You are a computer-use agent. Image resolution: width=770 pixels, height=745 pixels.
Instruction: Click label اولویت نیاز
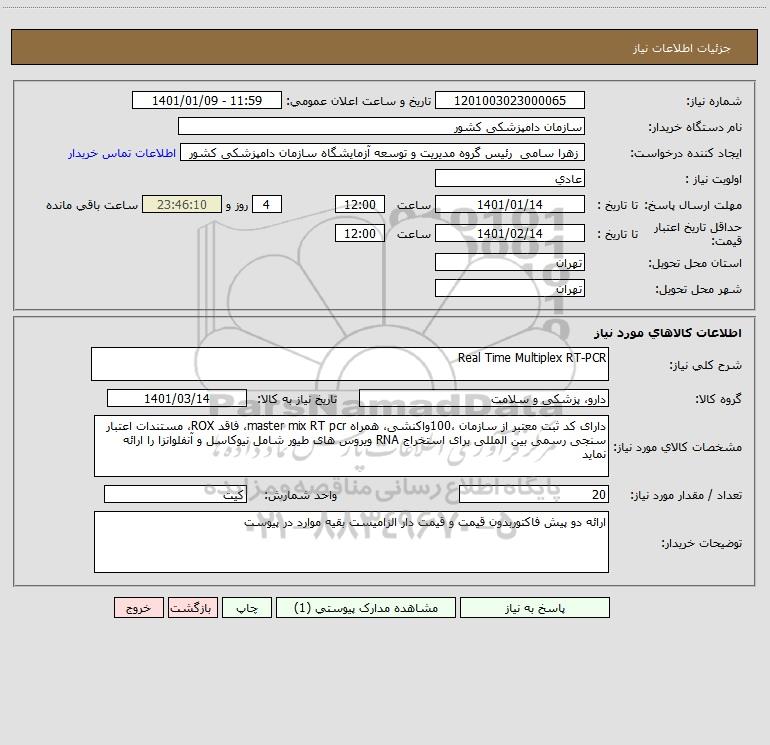coord(714,179)
